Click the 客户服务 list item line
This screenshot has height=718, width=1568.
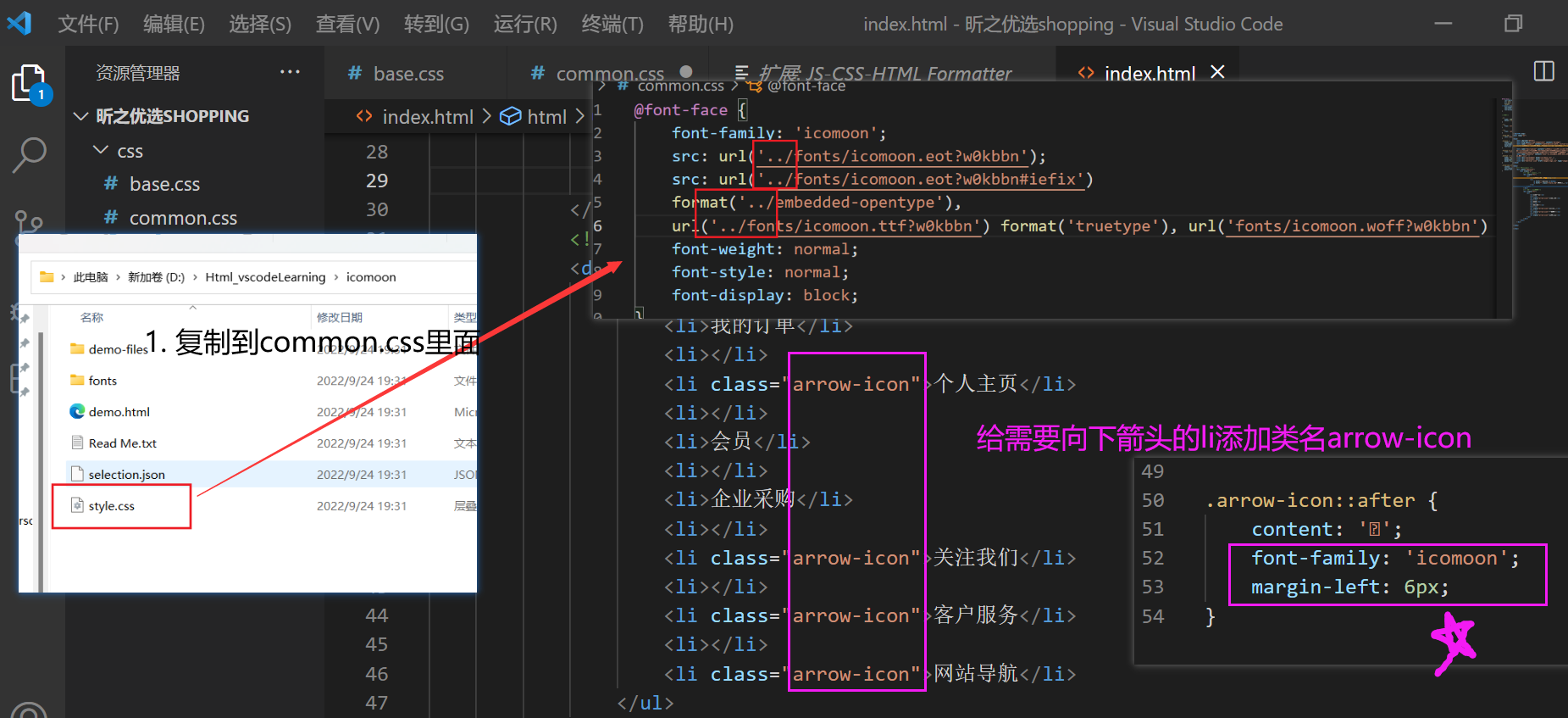click(870, 615)
